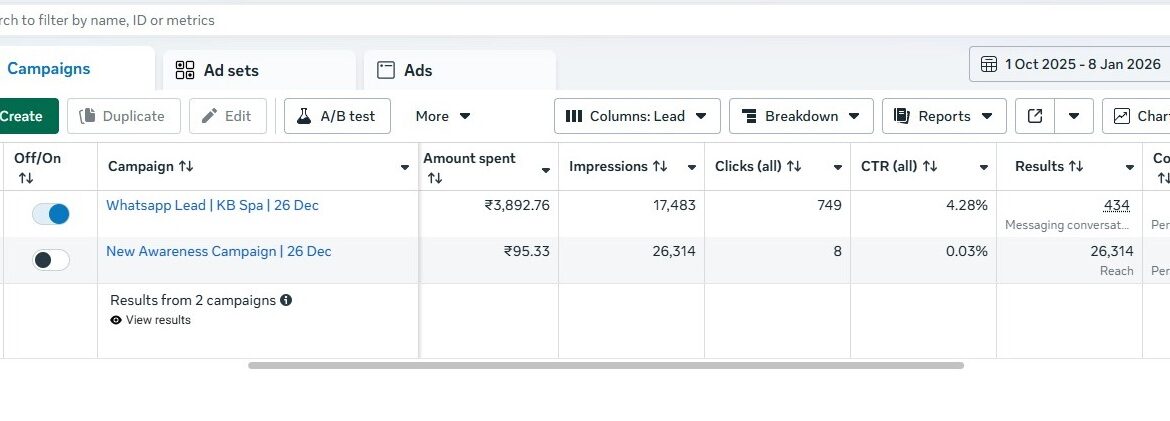Sort by CTR (all) arrows

pos(930,166)
